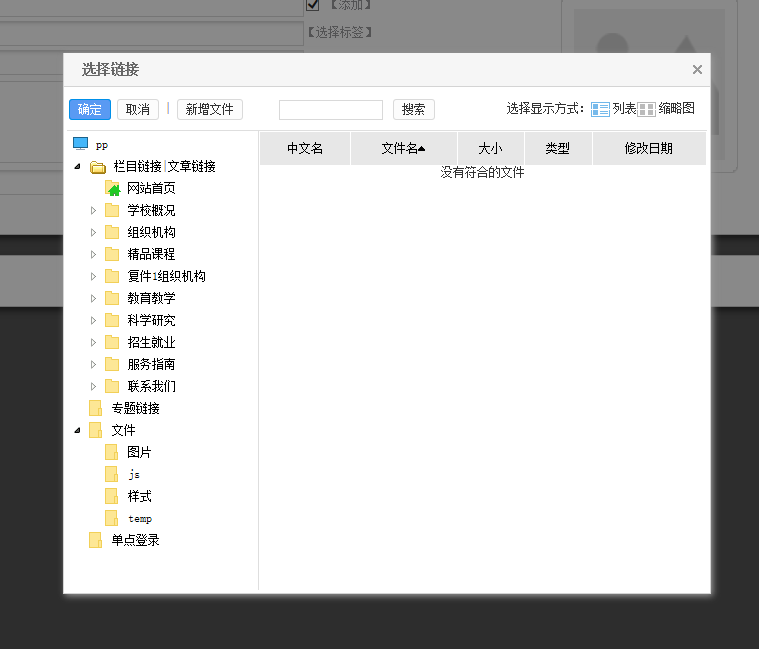Click 【选择标签】 link in background page
This screenshot has width=759, height=649.
[340, 32]
